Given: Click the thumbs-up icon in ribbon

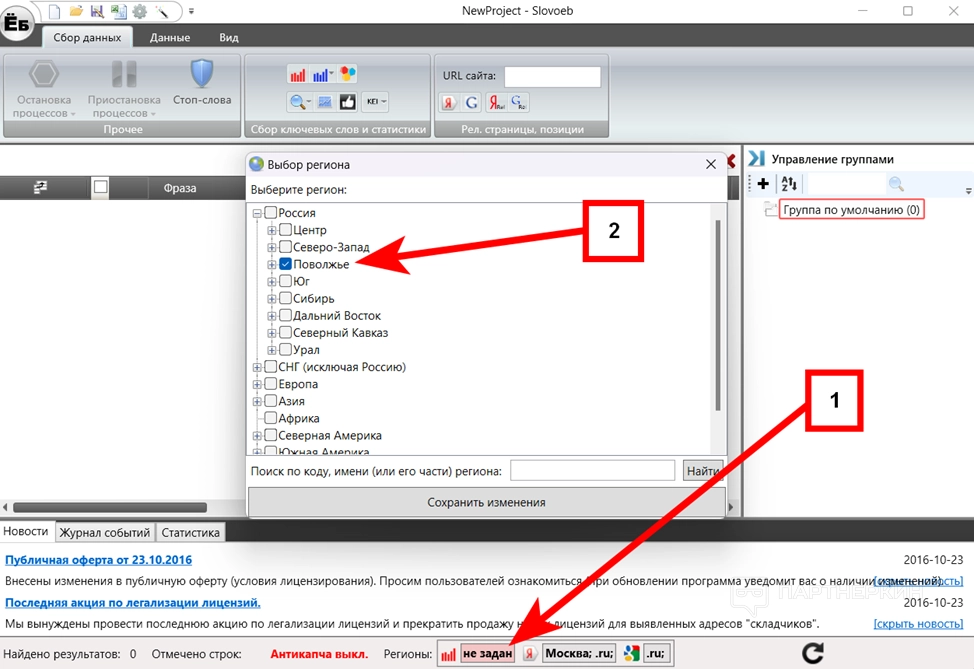Looking at the screenshot, I should (347, 102).
